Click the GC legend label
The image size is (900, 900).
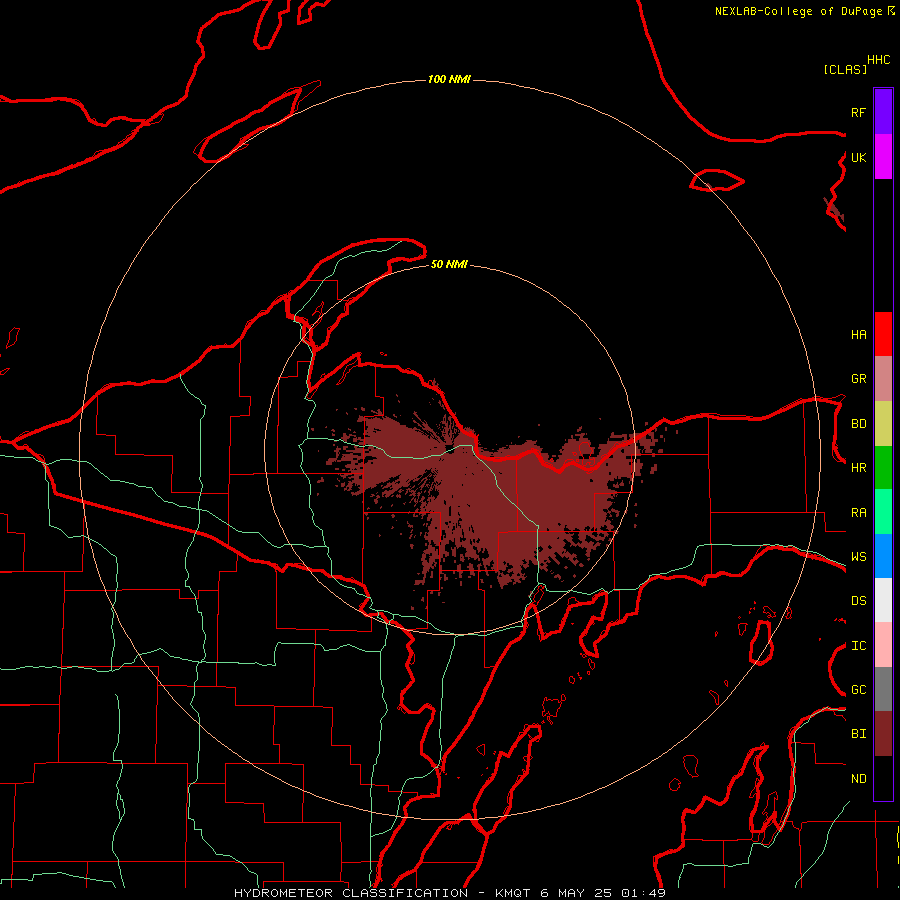[x=858, y=689]
